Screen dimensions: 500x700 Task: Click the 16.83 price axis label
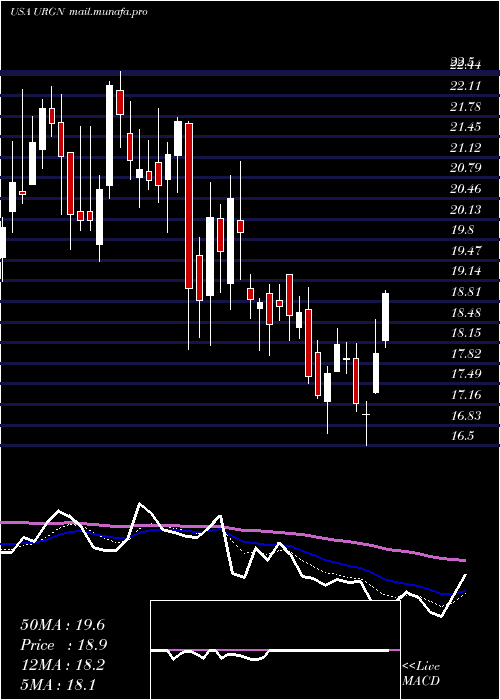pyautogui.click(x=466, y=416)
